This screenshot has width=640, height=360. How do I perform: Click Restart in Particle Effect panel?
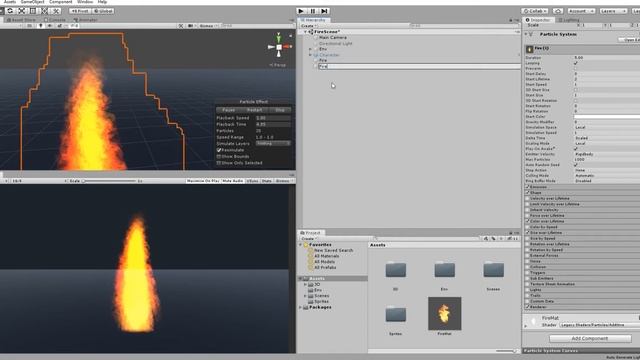[x=254, y=110]
